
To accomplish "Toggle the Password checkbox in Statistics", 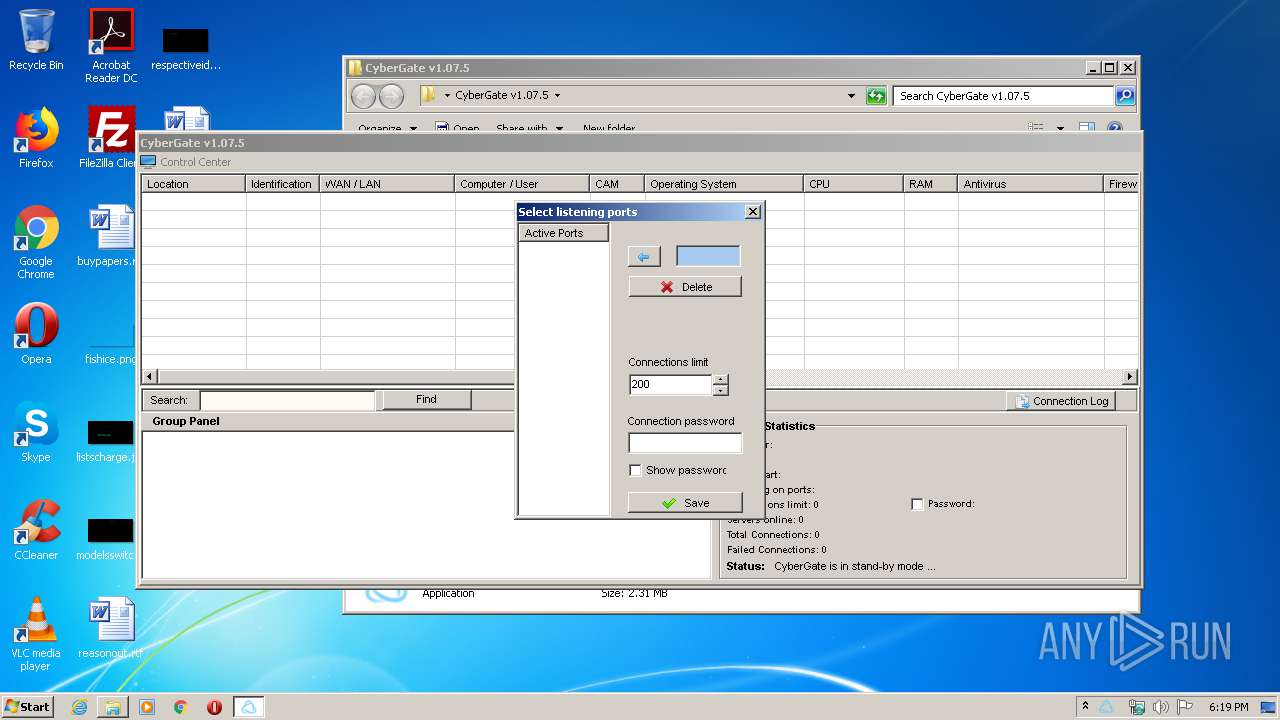I will pyautogui.click(x=917, y=504).
